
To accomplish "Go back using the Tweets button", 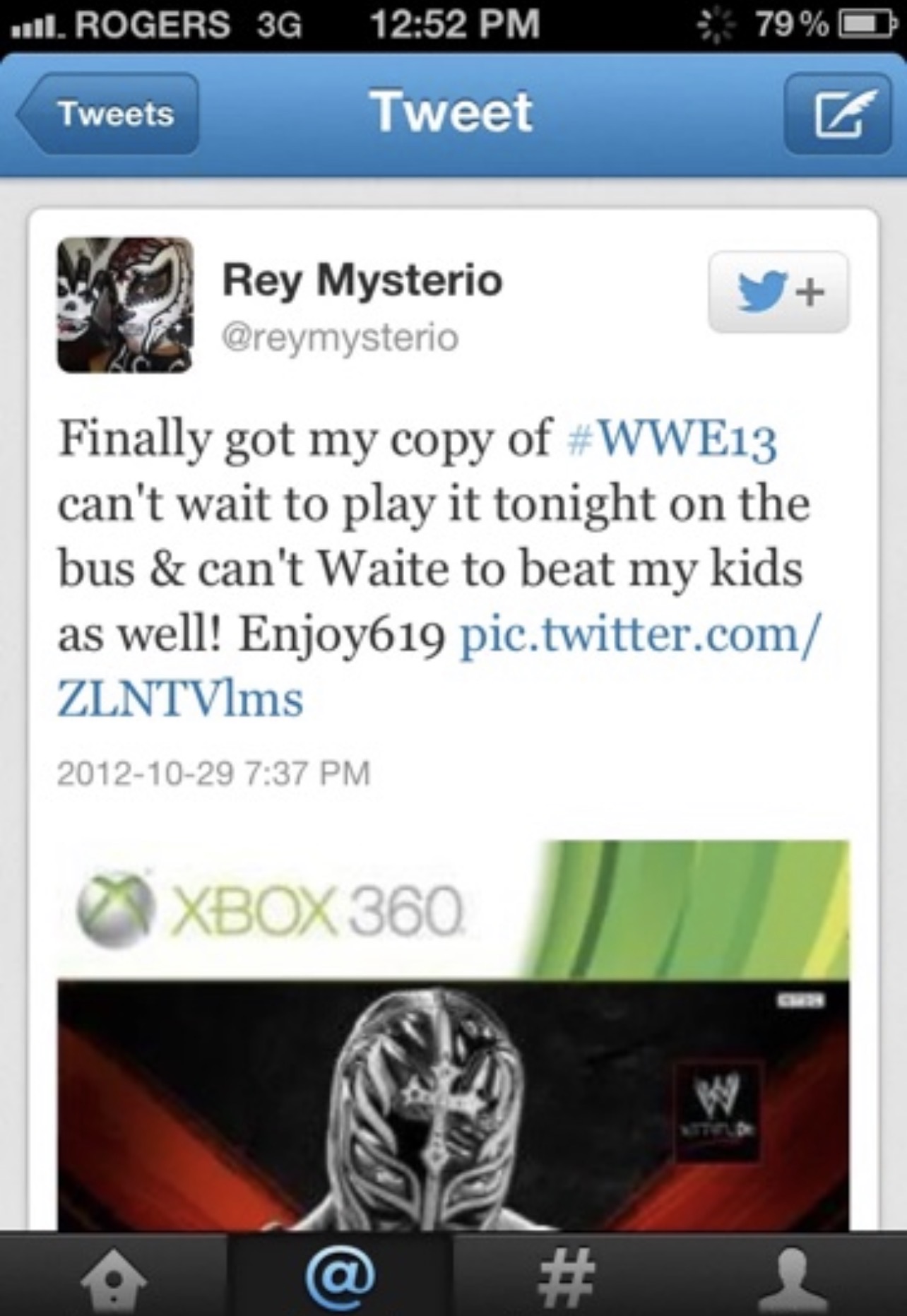I will 108,113.
